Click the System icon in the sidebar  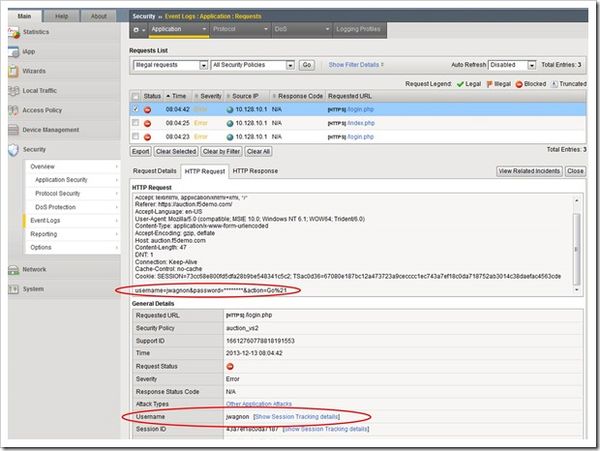(x=12, y=289)
